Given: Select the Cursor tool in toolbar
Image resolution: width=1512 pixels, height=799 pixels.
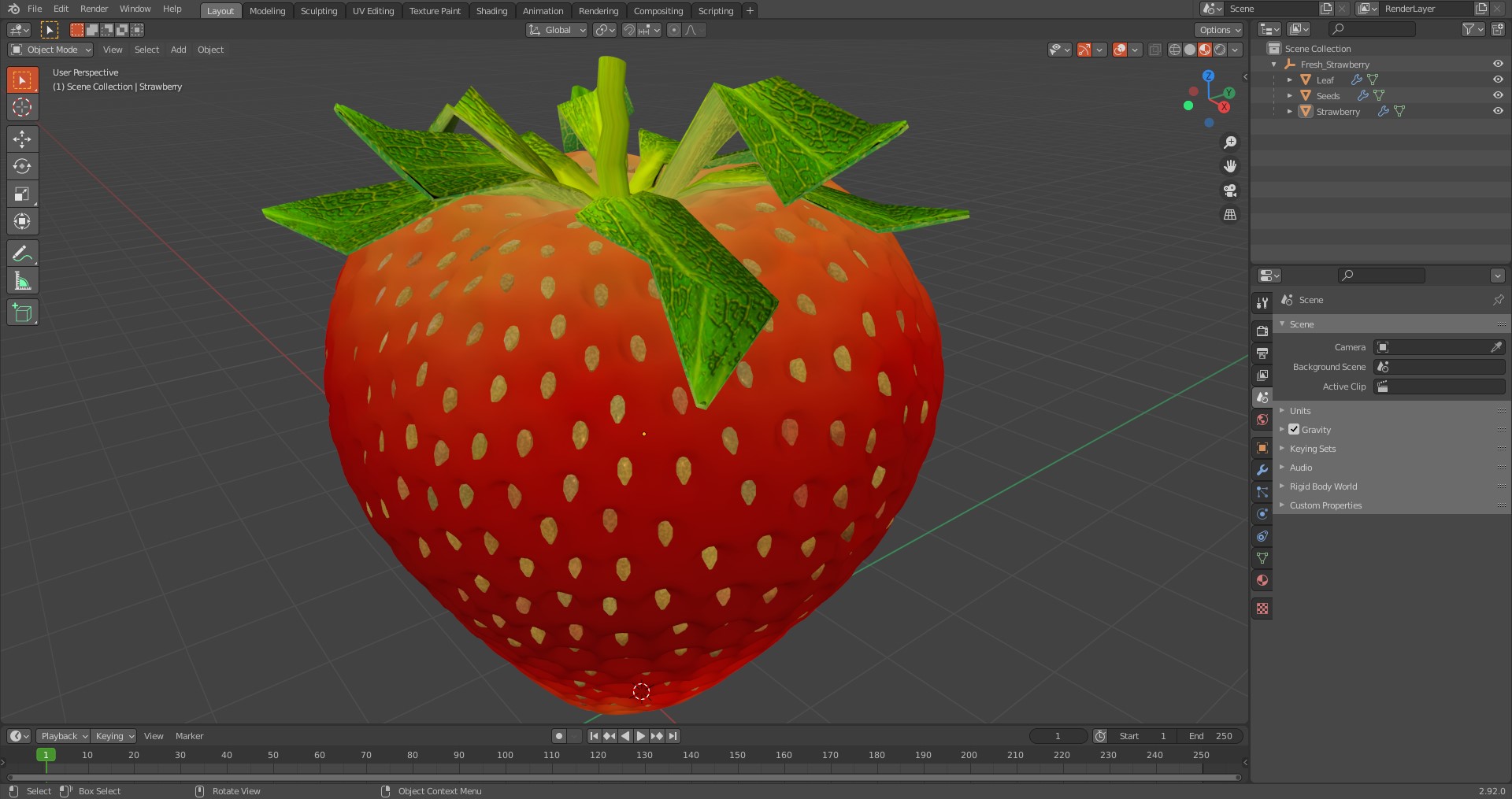Looking at the screenshot, I should (x=22, y=107).
